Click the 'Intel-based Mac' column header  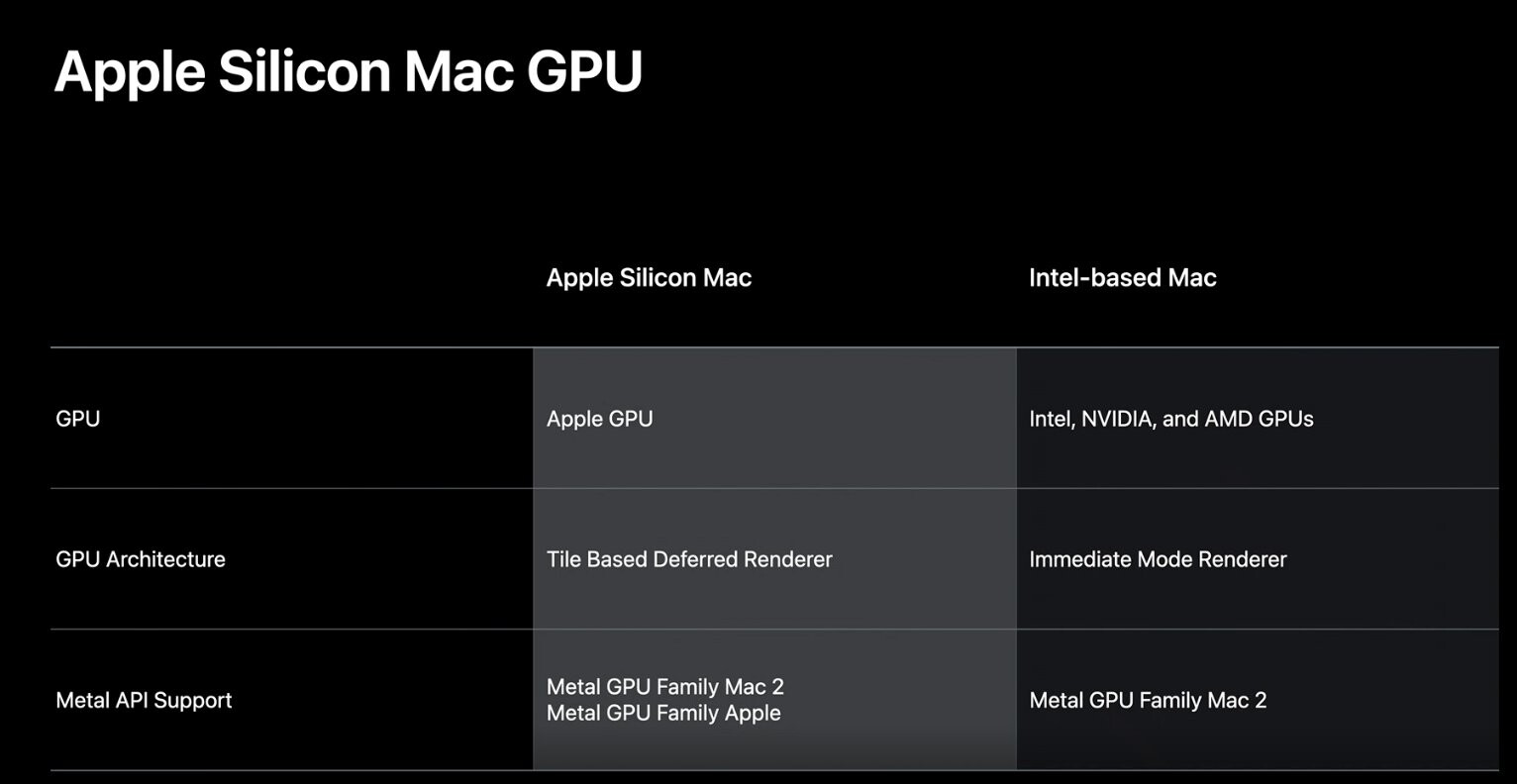pos(1122,278)
